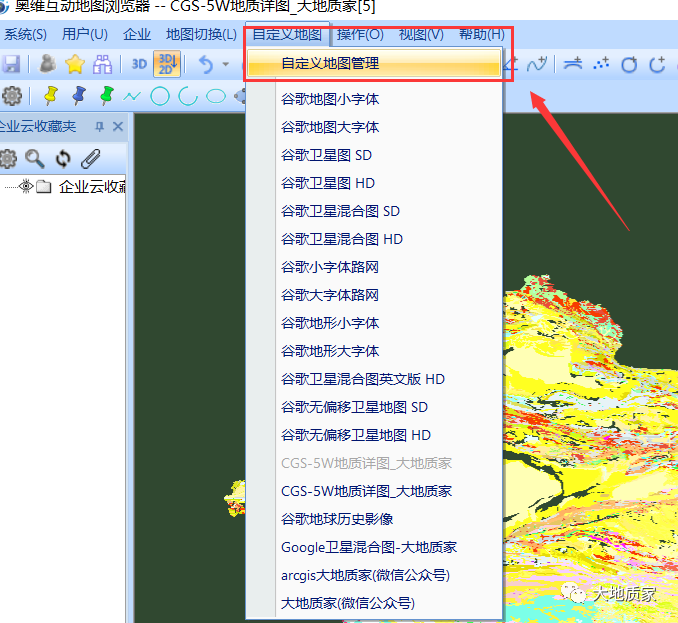Image resolution: width=678 pixels, height=623 pixels.
Task: Click the blue undo arrow
Action: [x=206, y=64]
